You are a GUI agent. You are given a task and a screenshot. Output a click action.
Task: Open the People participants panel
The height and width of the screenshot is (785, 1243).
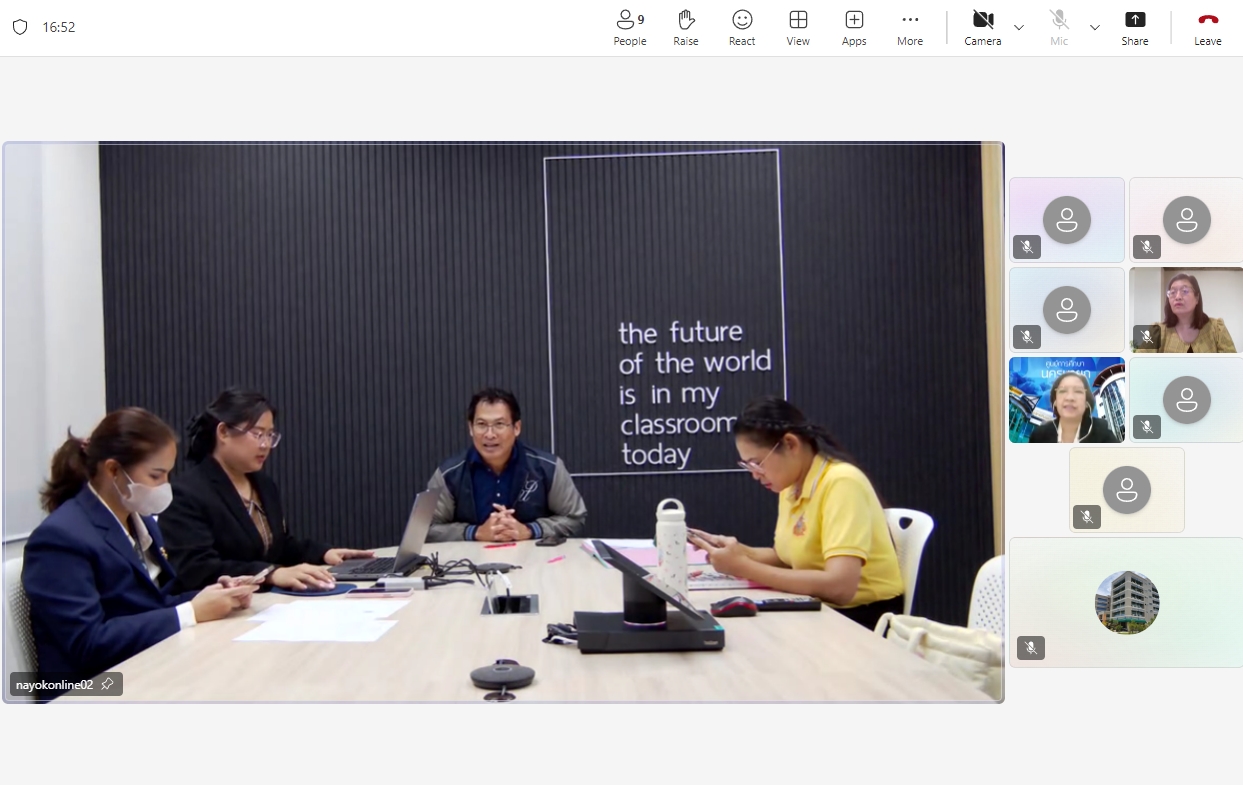629,28
